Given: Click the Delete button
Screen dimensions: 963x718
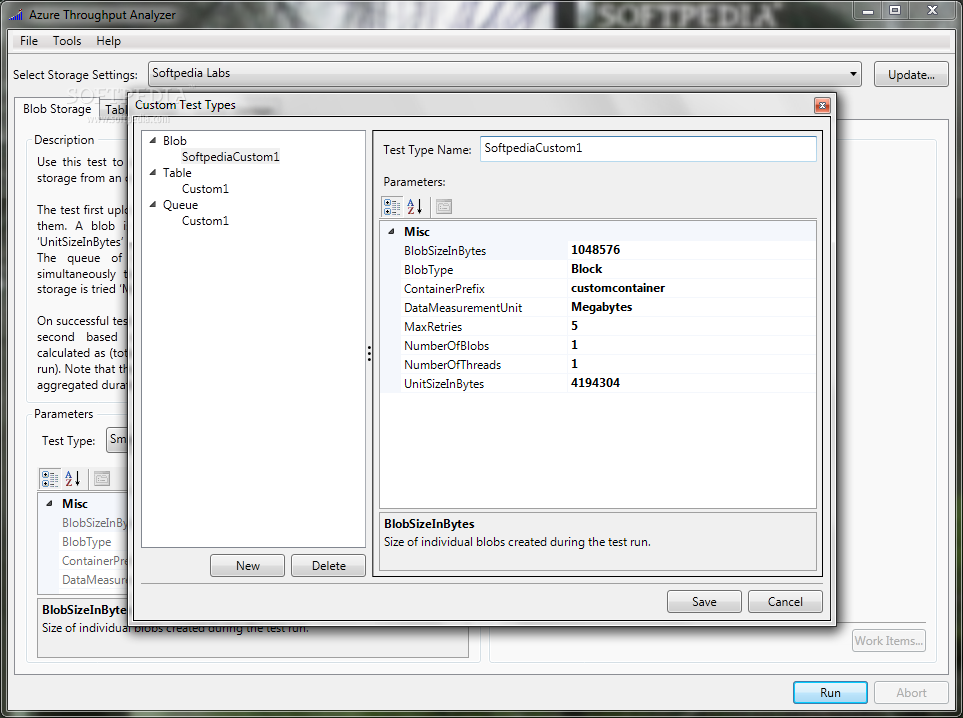Looking at the screenshot, I should point(329,566).
